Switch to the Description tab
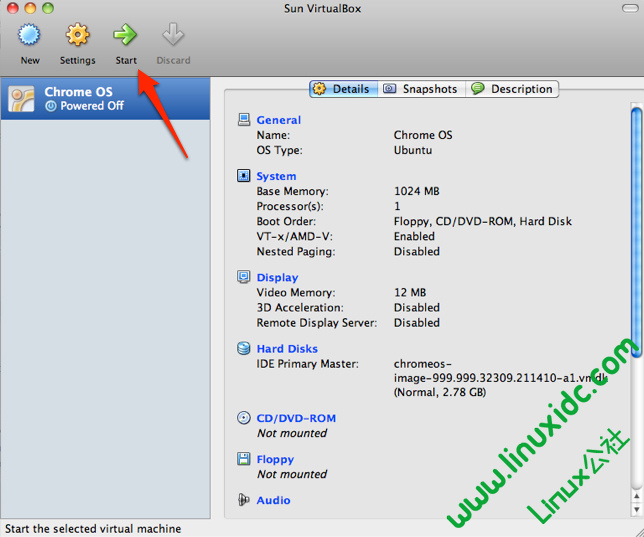Image resolution: width=644 pixels, height=537 pixels. [x=512, y=89]
